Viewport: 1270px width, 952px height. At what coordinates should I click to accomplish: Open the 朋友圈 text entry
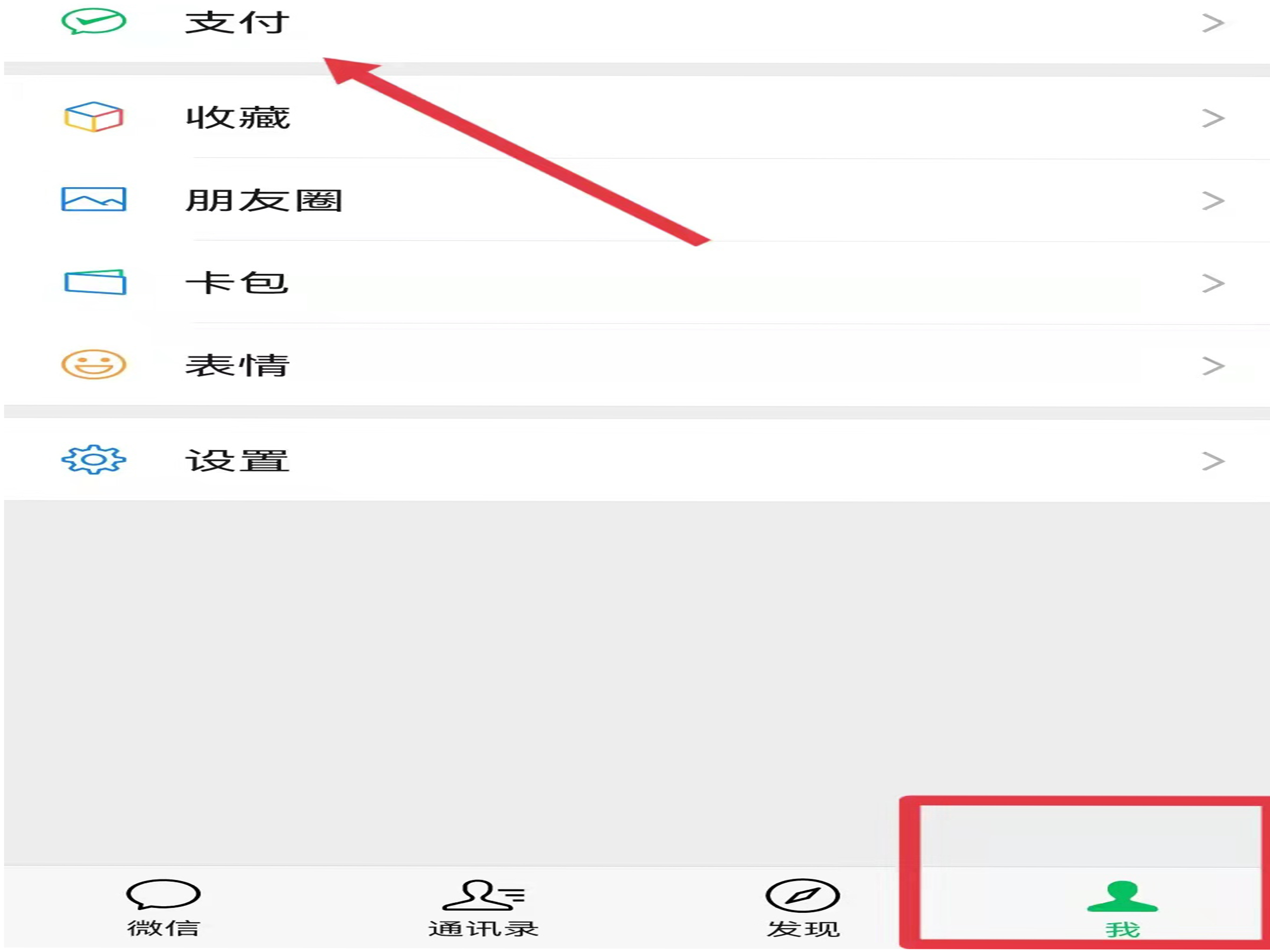[264, 200]
